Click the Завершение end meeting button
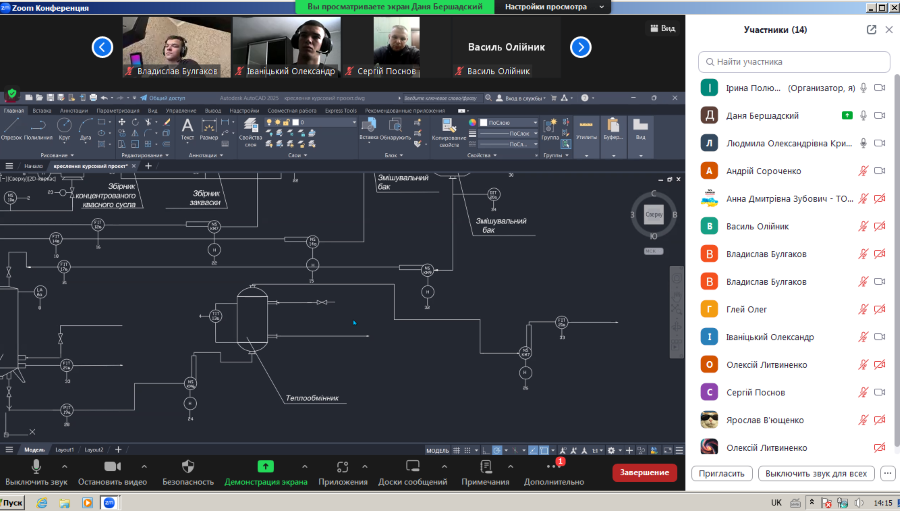The image size is (900, 511). click(x=644, y=472)
